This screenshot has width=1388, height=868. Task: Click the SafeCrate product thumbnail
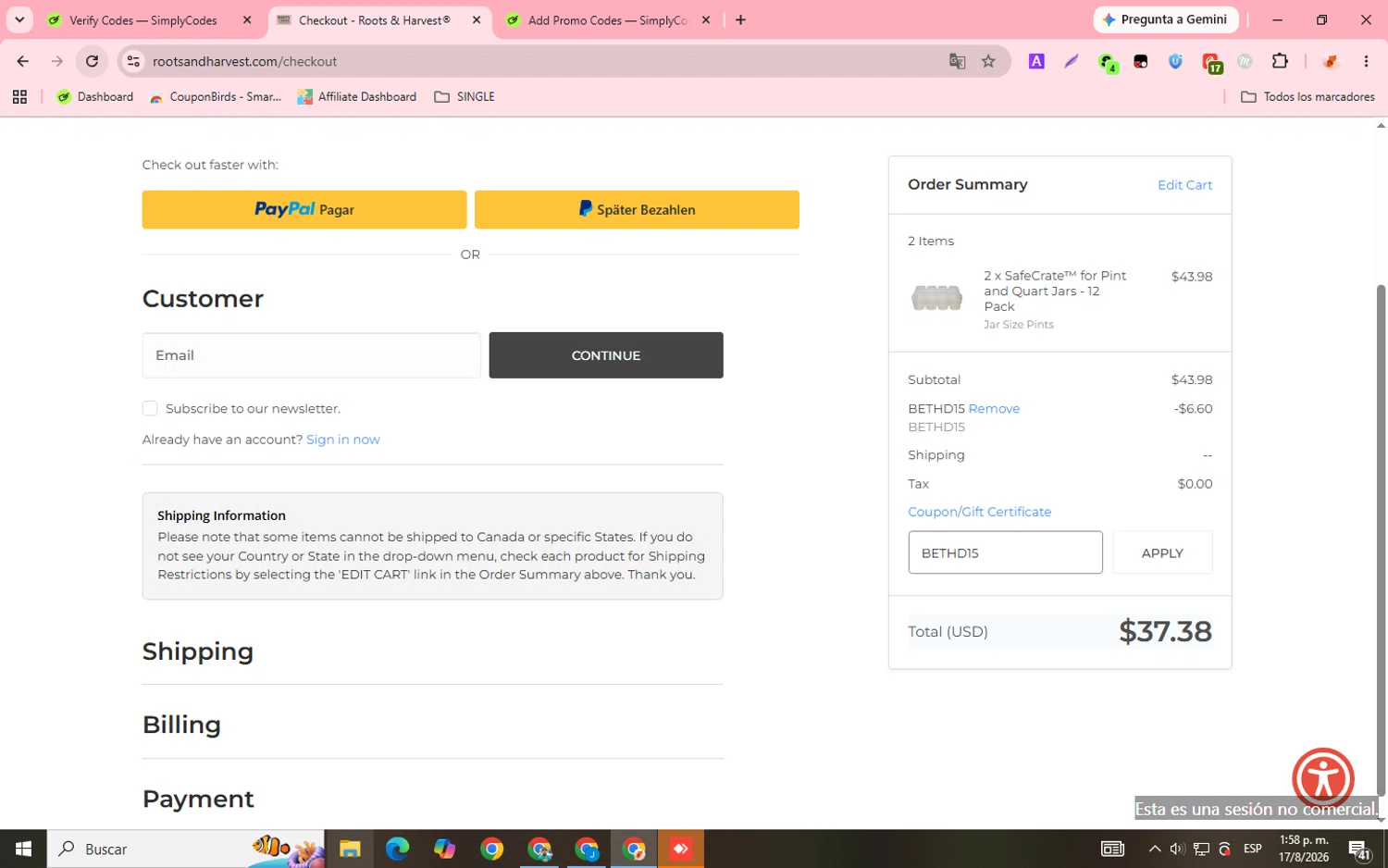(936, 298)
